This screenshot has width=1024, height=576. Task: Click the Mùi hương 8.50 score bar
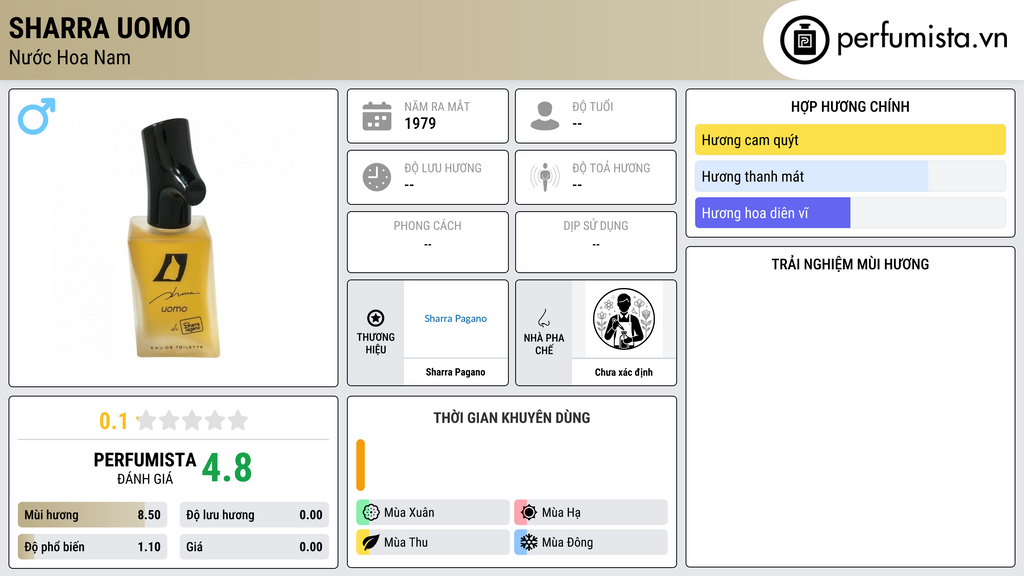coord(93,515)
